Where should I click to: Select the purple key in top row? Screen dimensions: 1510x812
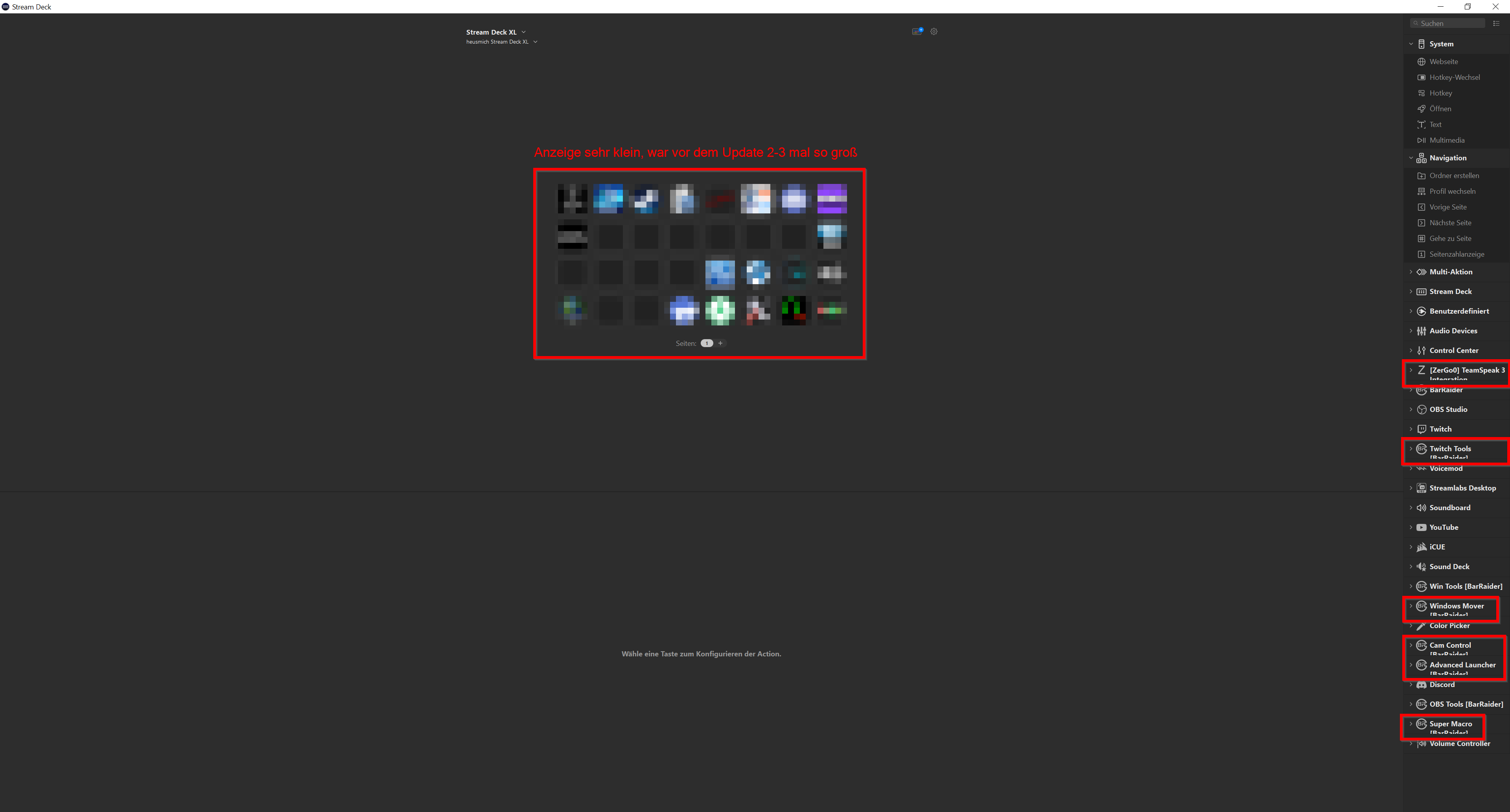pos(832,198)
